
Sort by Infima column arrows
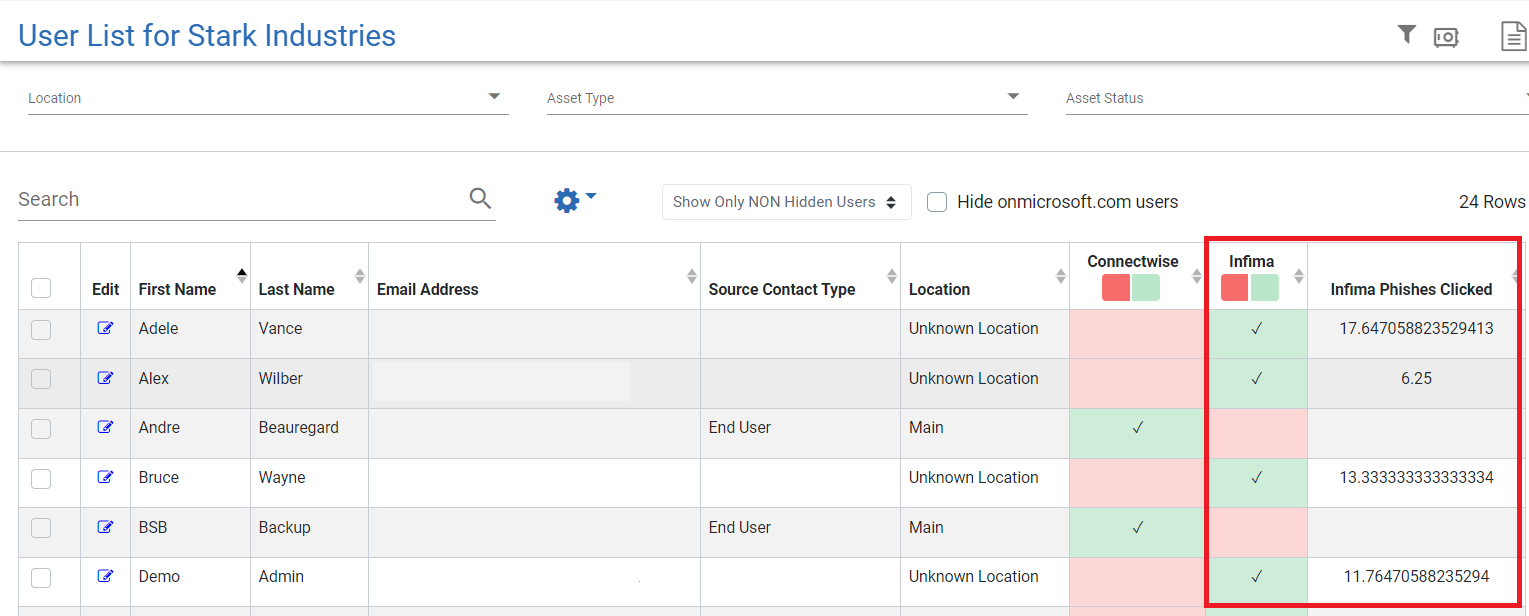pos(1299,276)
